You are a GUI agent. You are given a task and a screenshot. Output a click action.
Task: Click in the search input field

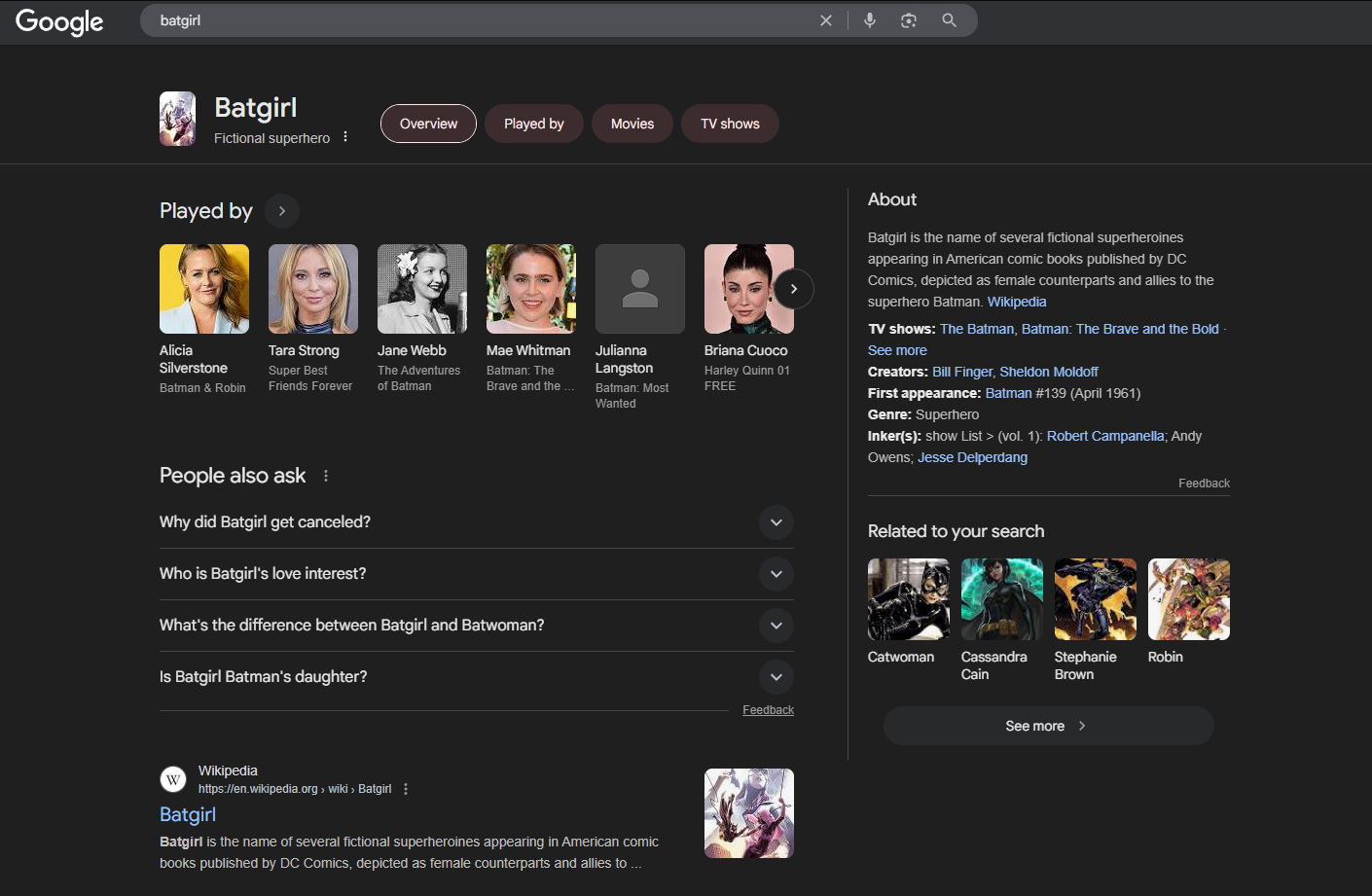click(x=482, y=20)
